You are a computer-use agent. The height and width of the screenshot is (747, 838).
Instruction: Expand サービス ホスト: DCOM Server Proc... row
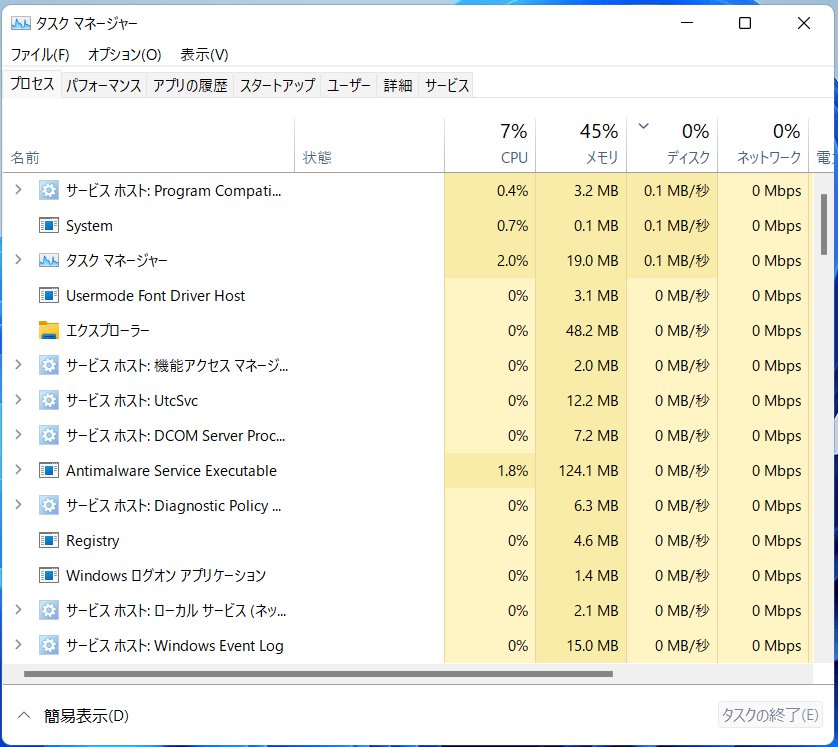click(x=18, y=435)
